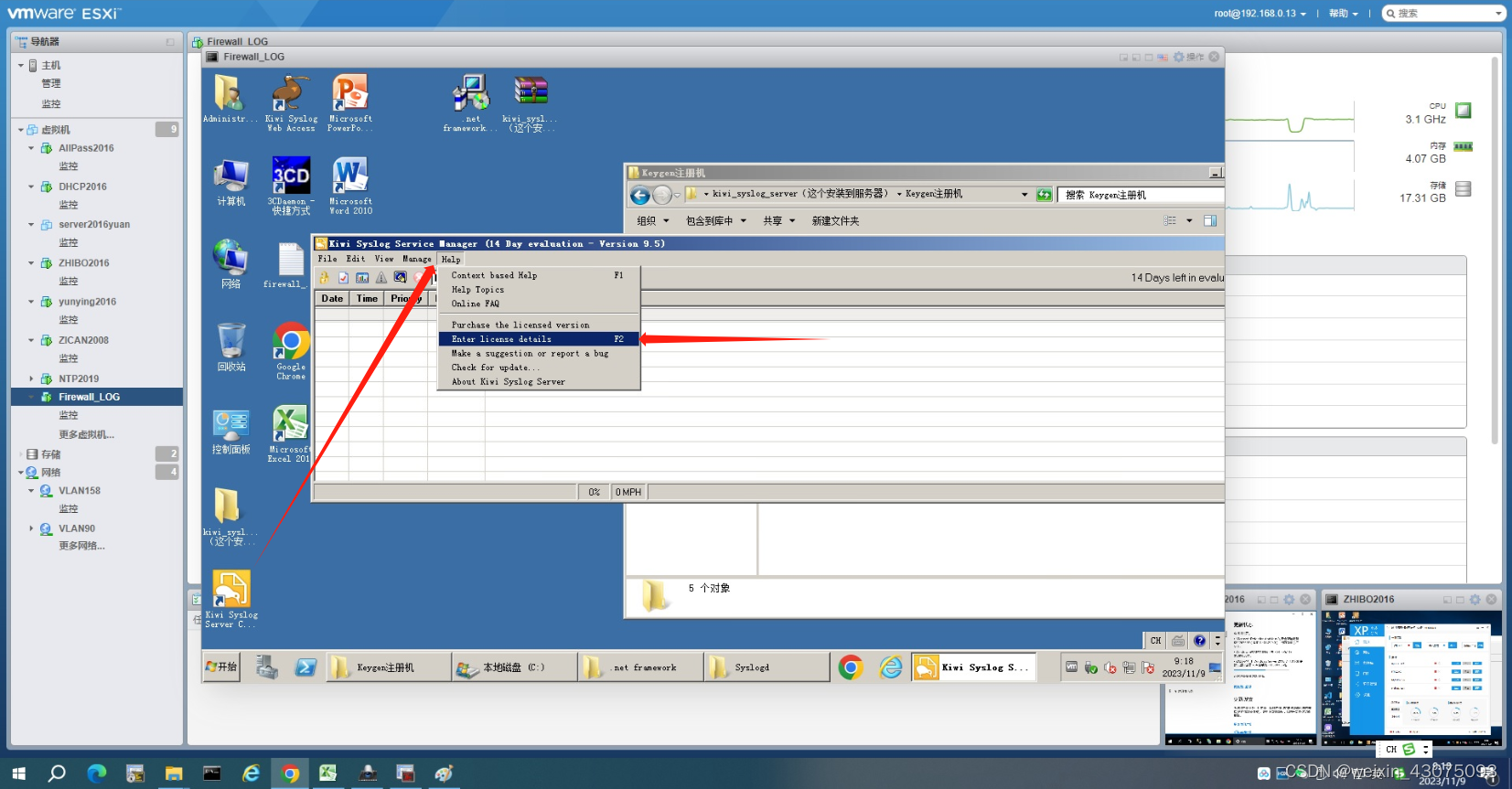
Task: Click the Explorer back arrow in the Keygen window
Action: pyautogui.click(x=640, y=195)
